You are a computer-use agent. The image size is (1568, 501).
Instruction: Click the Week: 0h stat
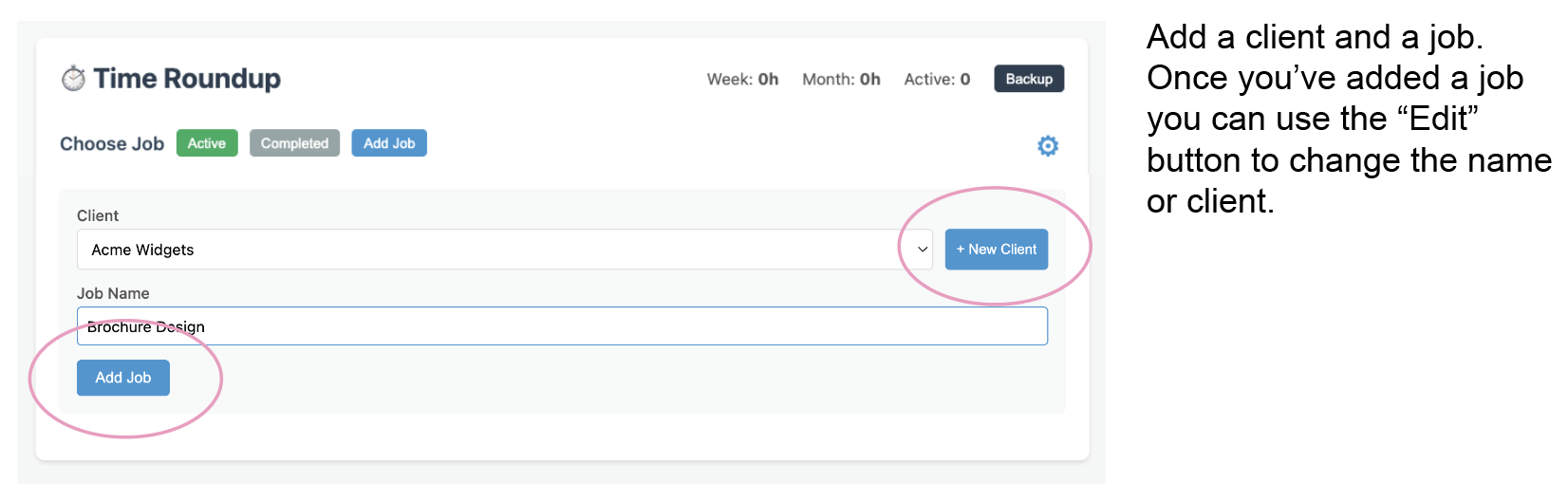tap(742, 79)
